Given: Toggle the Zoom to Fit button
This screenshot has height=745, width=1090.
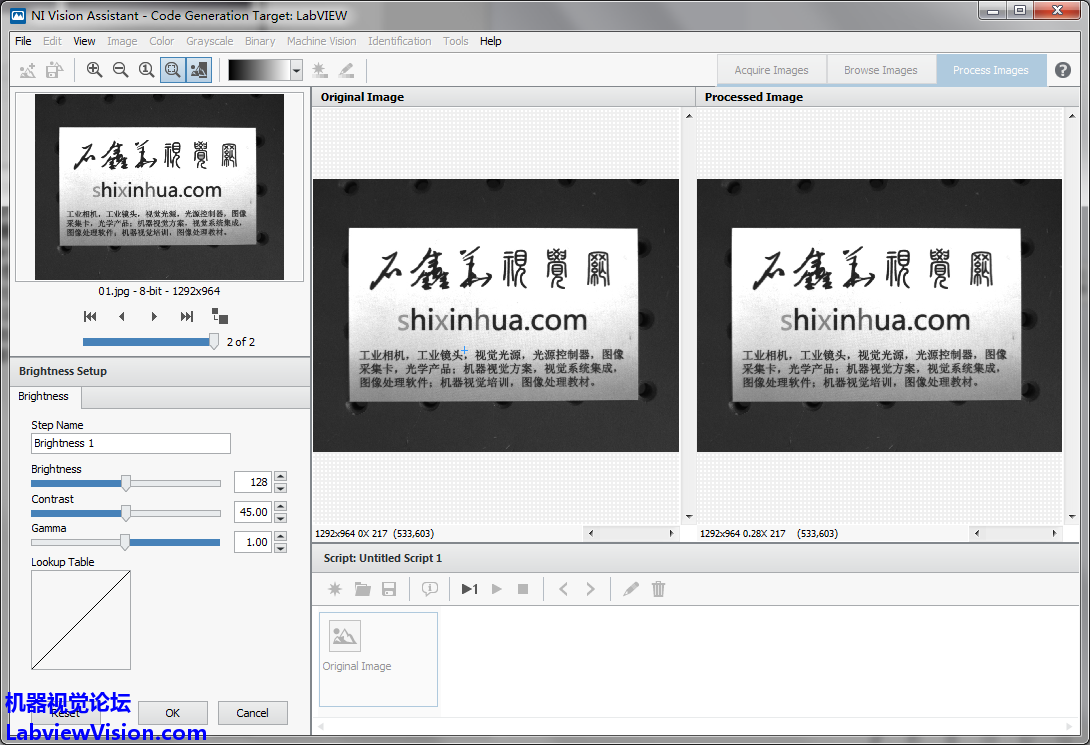Looking at the screenshot, I should coord(172,70).
